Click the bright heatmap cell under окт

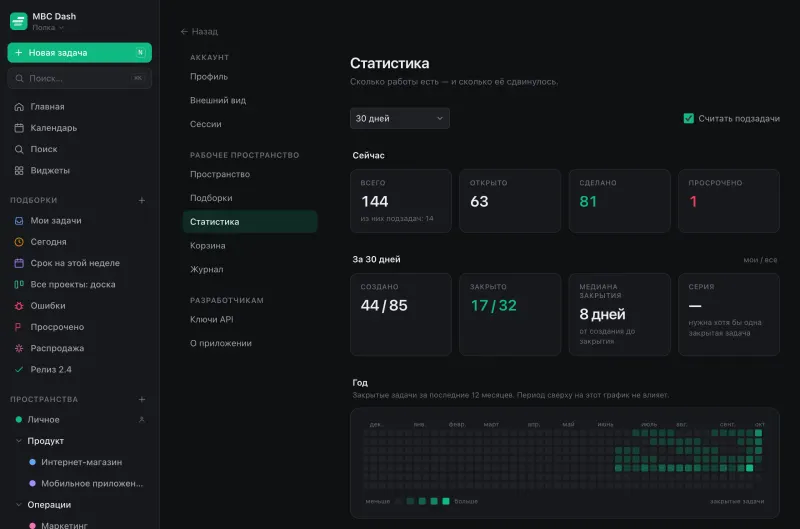pos(759,433)
